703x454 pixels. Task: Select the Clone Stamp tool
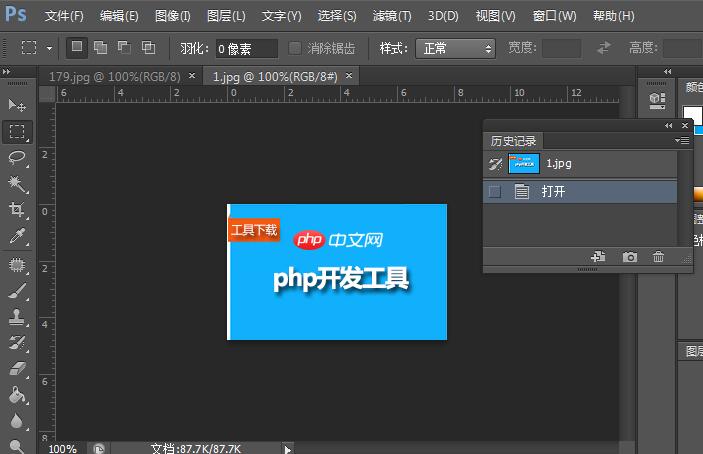click(x=17, y=317)
